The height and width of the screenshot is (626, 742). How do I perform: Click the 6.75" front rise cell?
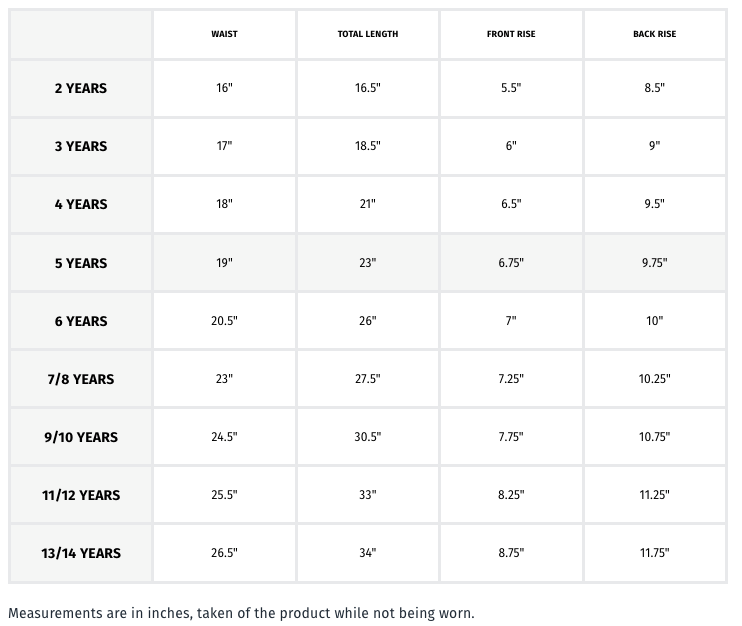pyautogui.click(x=511, y=263)
